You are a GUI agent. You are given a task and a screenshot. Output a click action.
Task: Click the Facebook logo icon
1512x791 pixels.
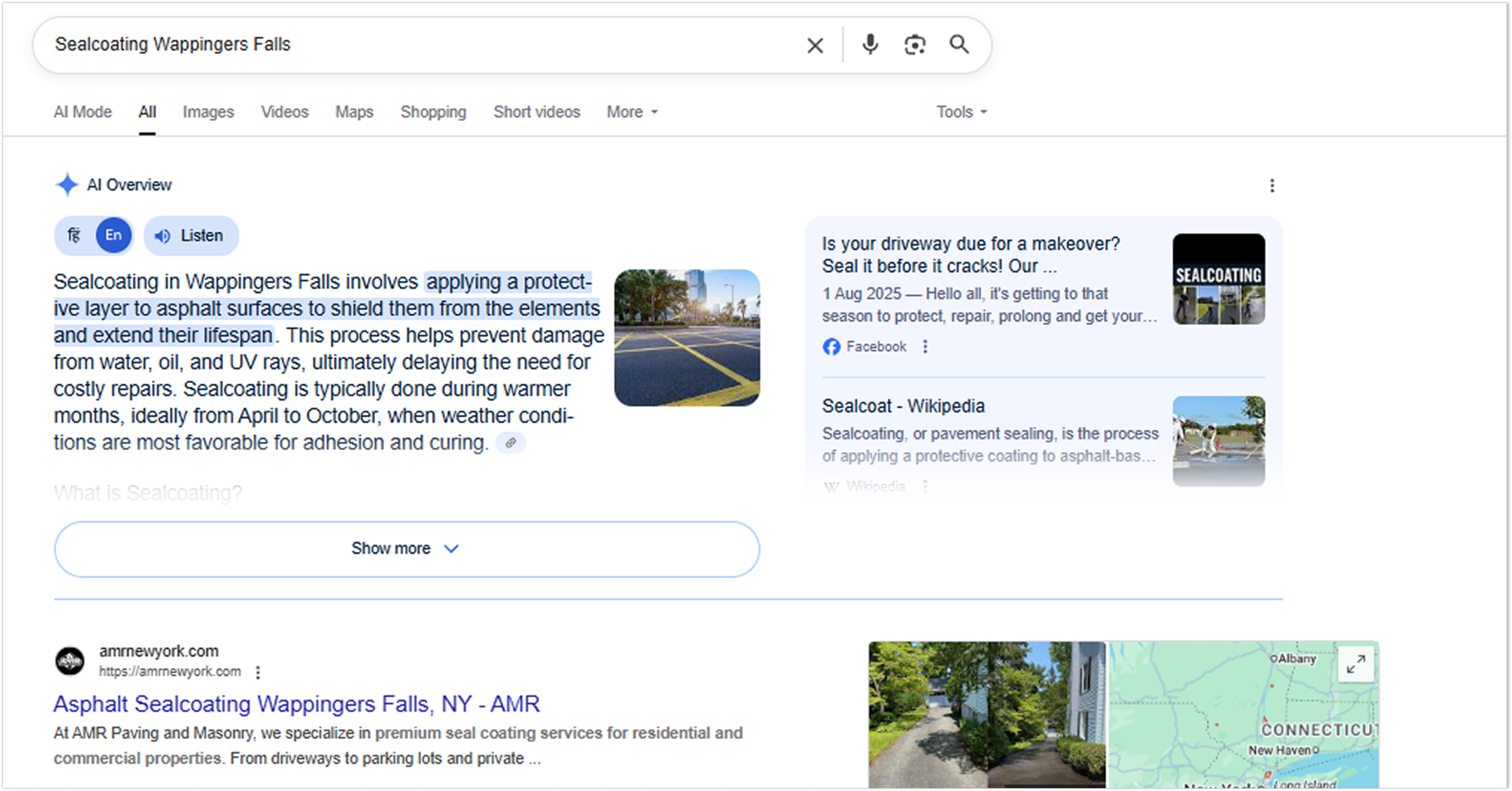831,346
